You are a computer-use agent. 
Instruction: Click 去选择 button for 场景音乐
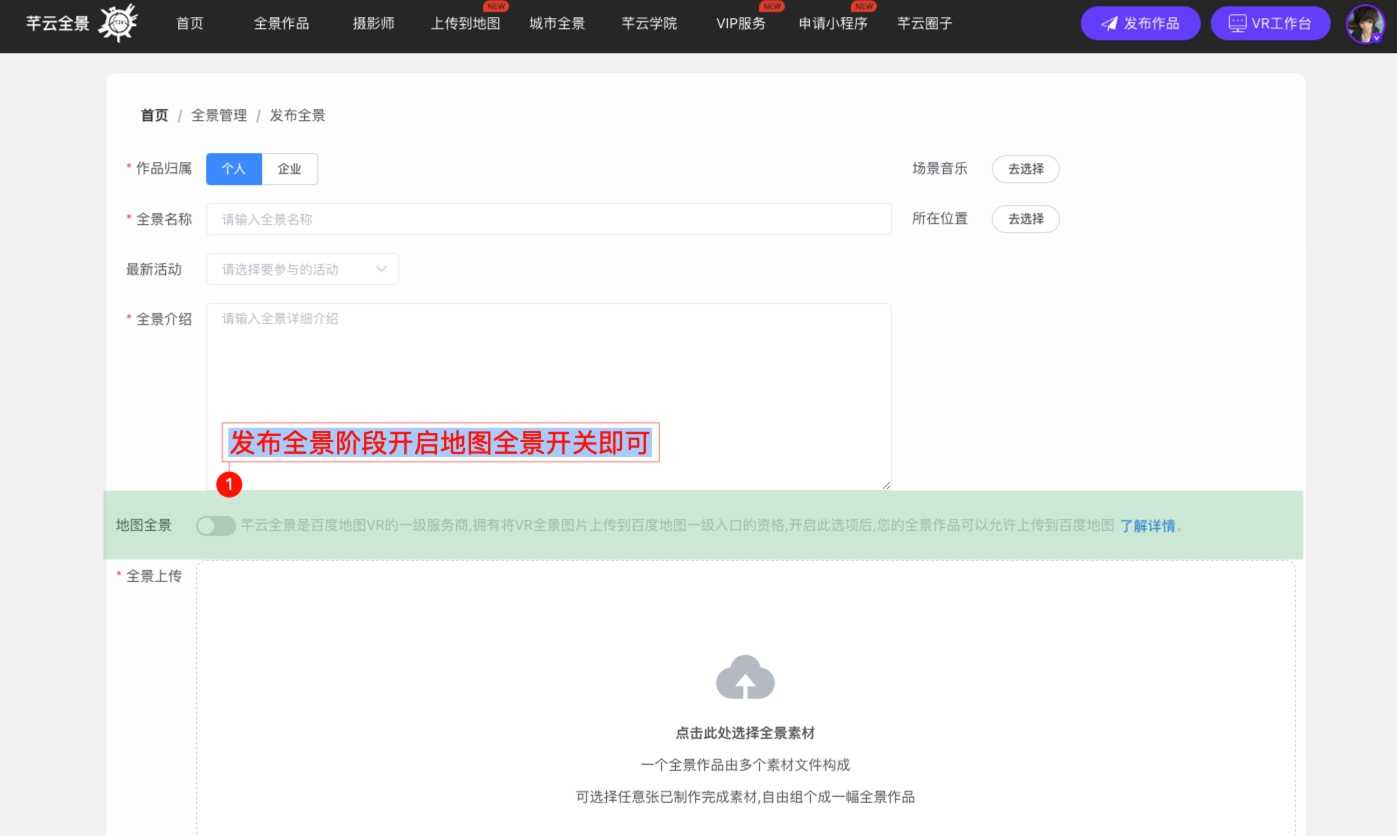1025,169
